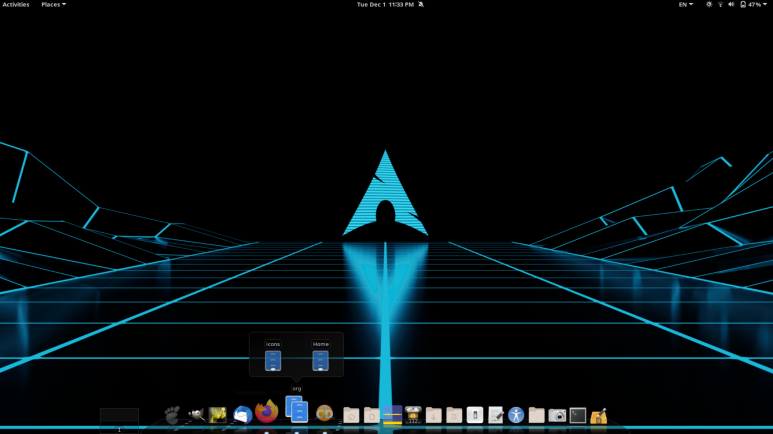773x434 pixels.
Task: Open the date and time clock menu
Action: 385,4
